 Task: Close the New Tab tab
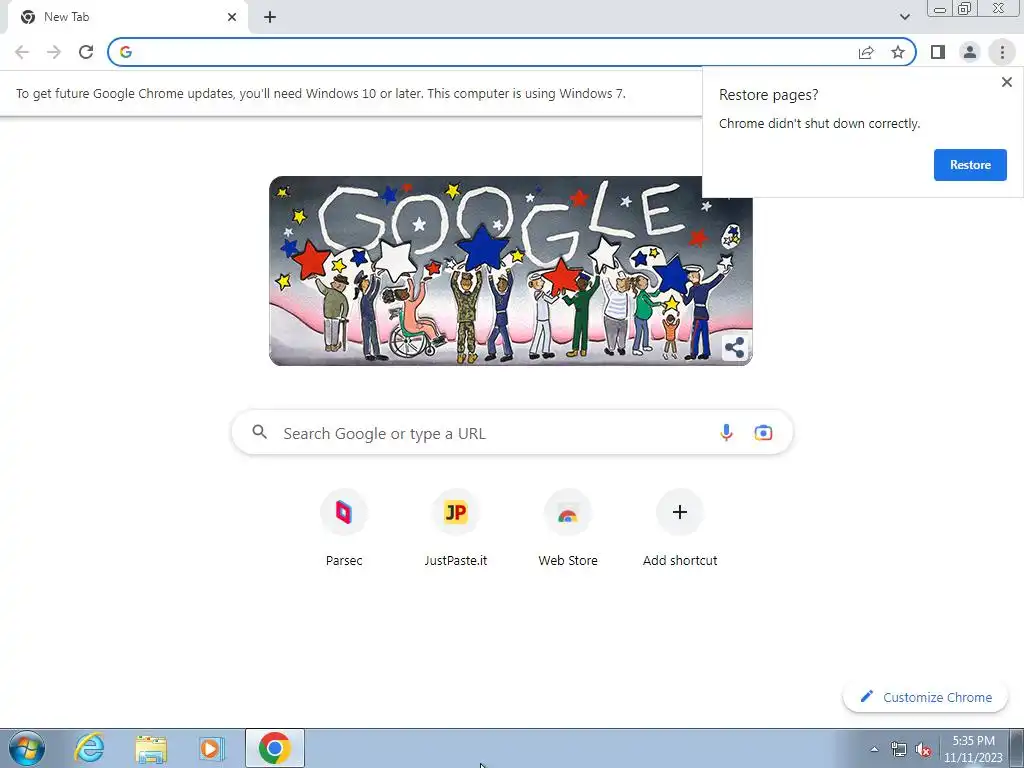pyautogui.click(x=232, y=17)
